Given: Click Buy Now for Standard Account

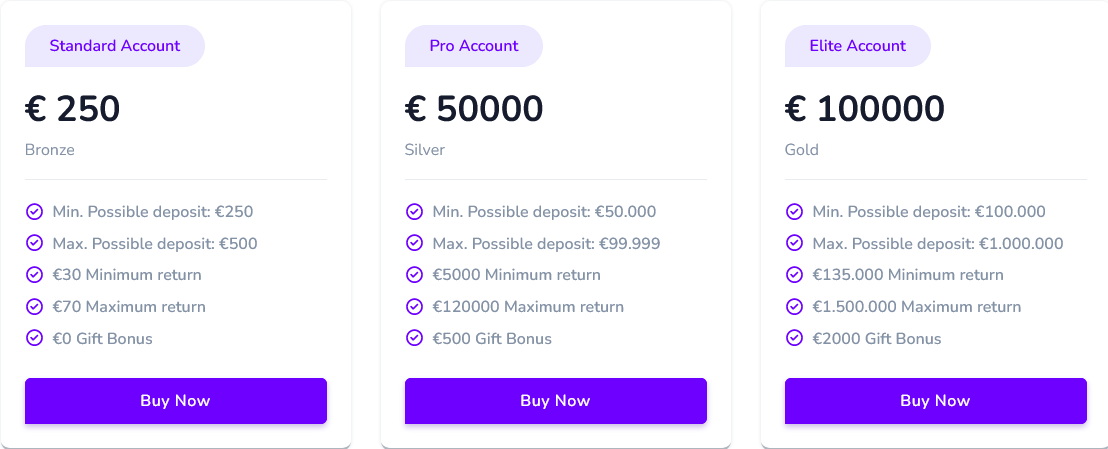Looking at the screenshot, I should [176, 401].
